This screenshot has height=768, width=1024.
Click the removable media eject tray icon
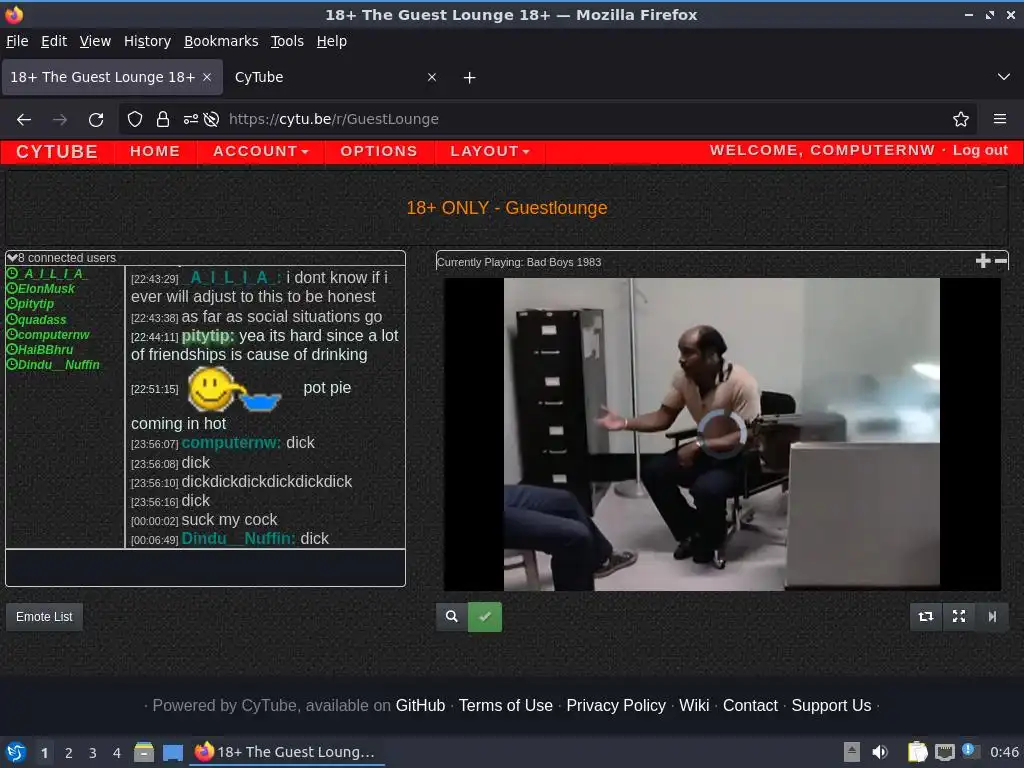[852, 752]
